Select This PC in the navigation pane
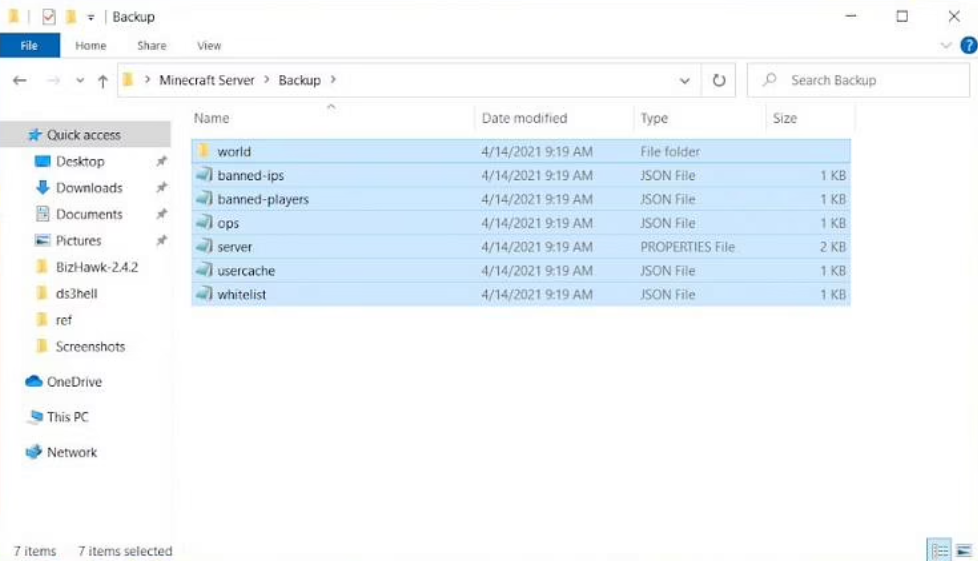The width and height of the screenshot is (978, 561). point(67,417)
